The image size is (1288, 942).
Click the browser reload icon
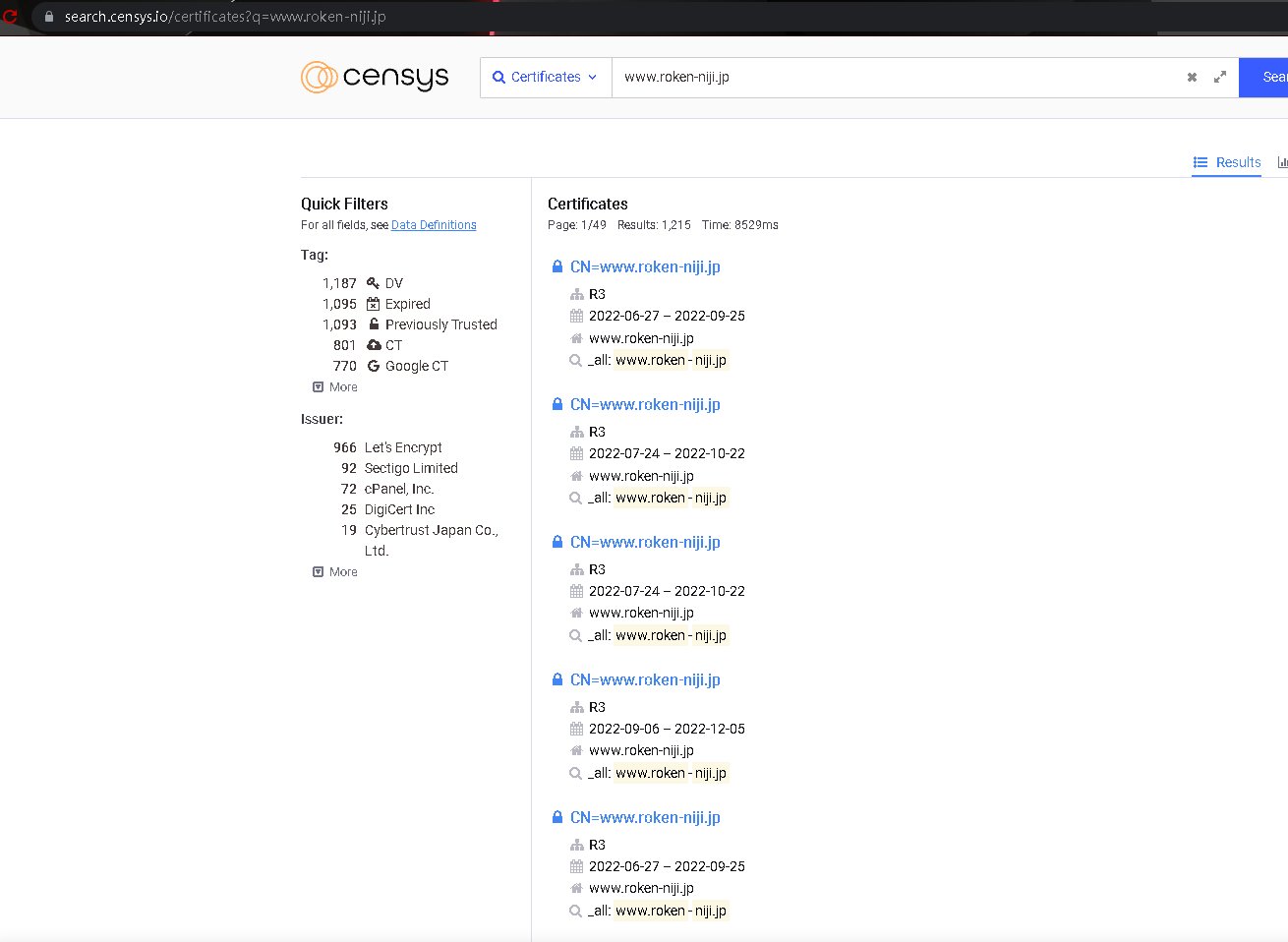point(10,16)
